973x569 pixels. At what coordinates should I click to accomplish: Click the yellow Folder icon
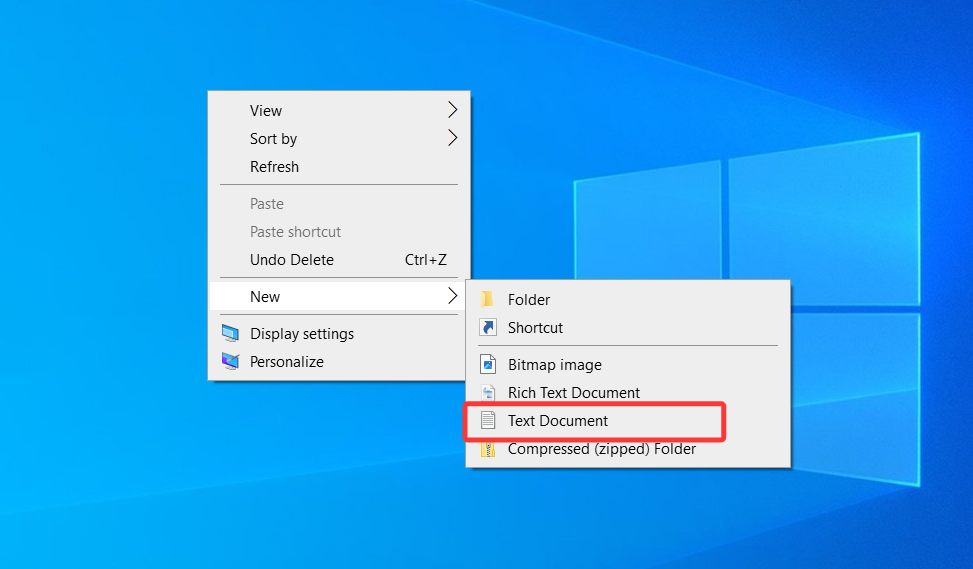click(488, 299)
